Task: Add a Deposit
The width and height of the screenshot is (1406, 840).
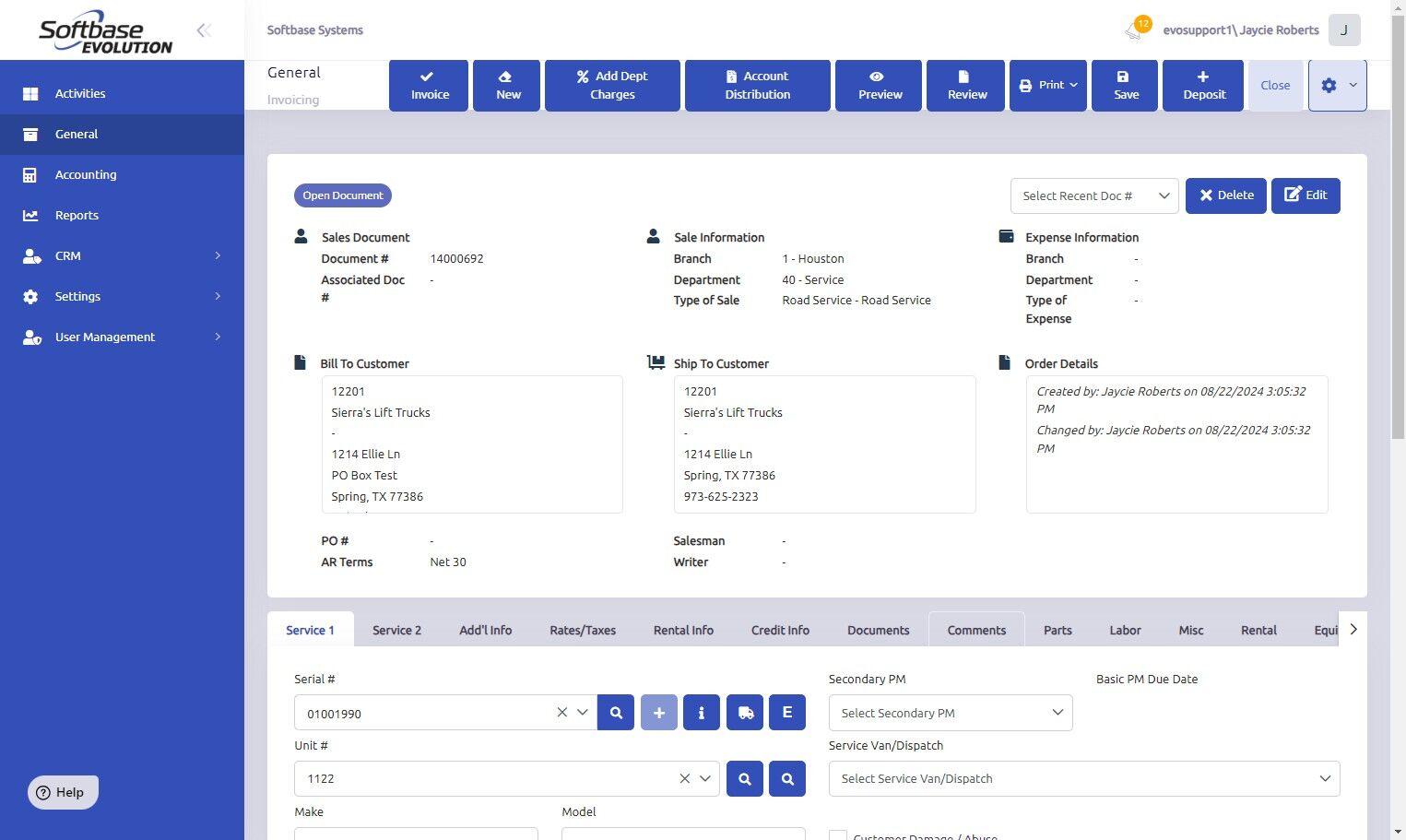Action: tap(1203, 86)
